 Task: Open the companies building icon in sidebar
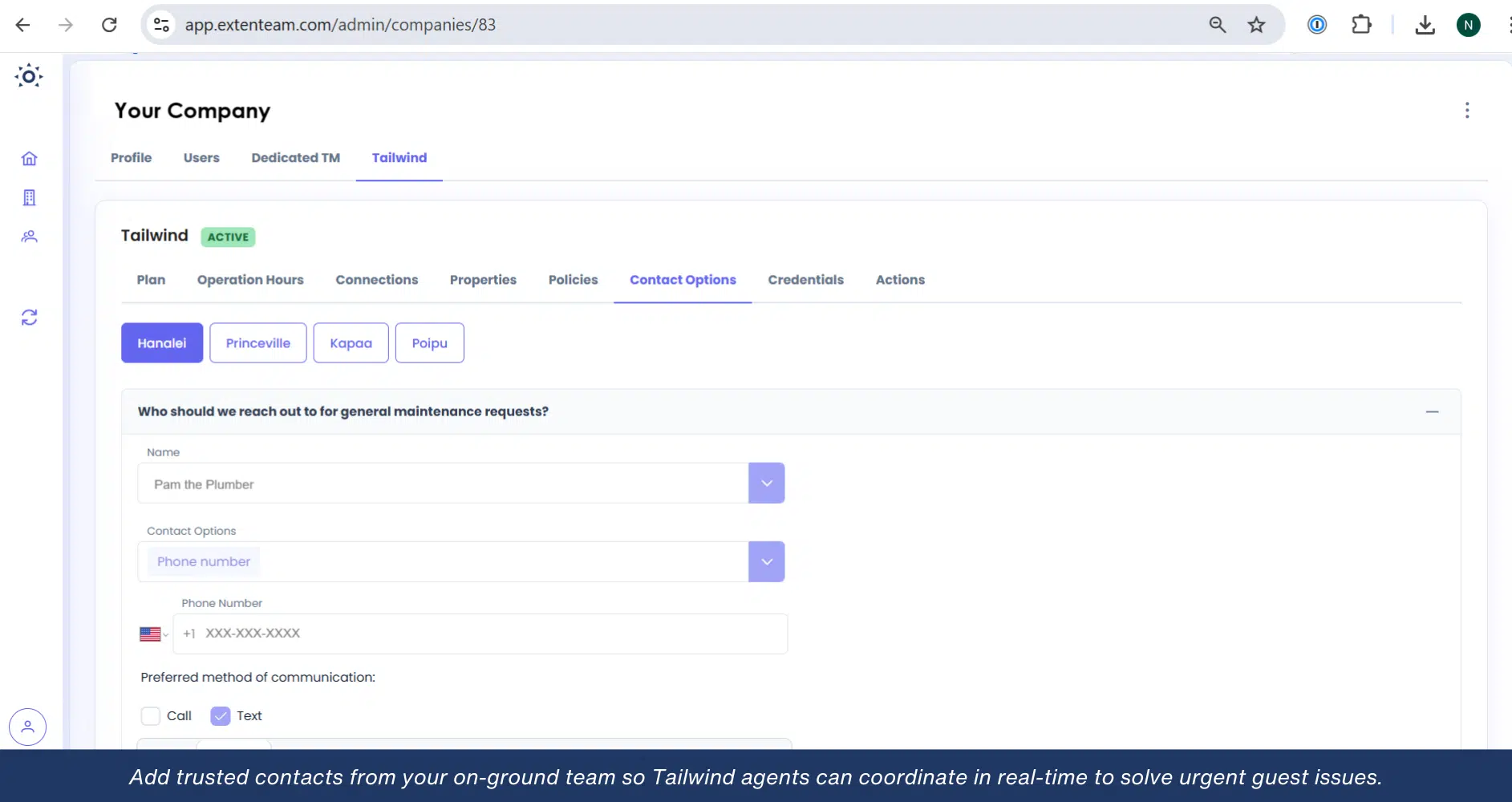tap(30, 198)
